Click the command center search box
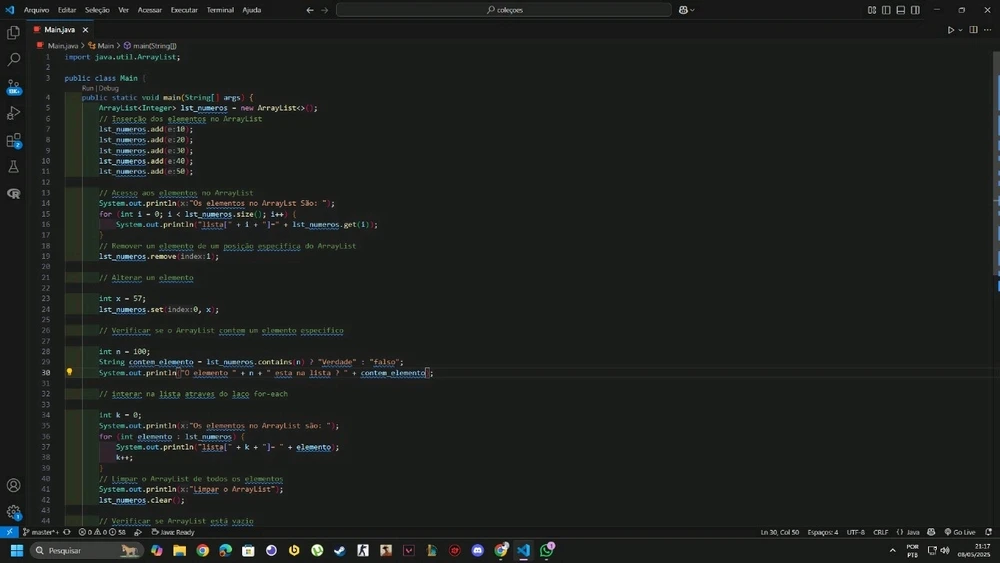The image size is (1000, 563). point(503,10)
